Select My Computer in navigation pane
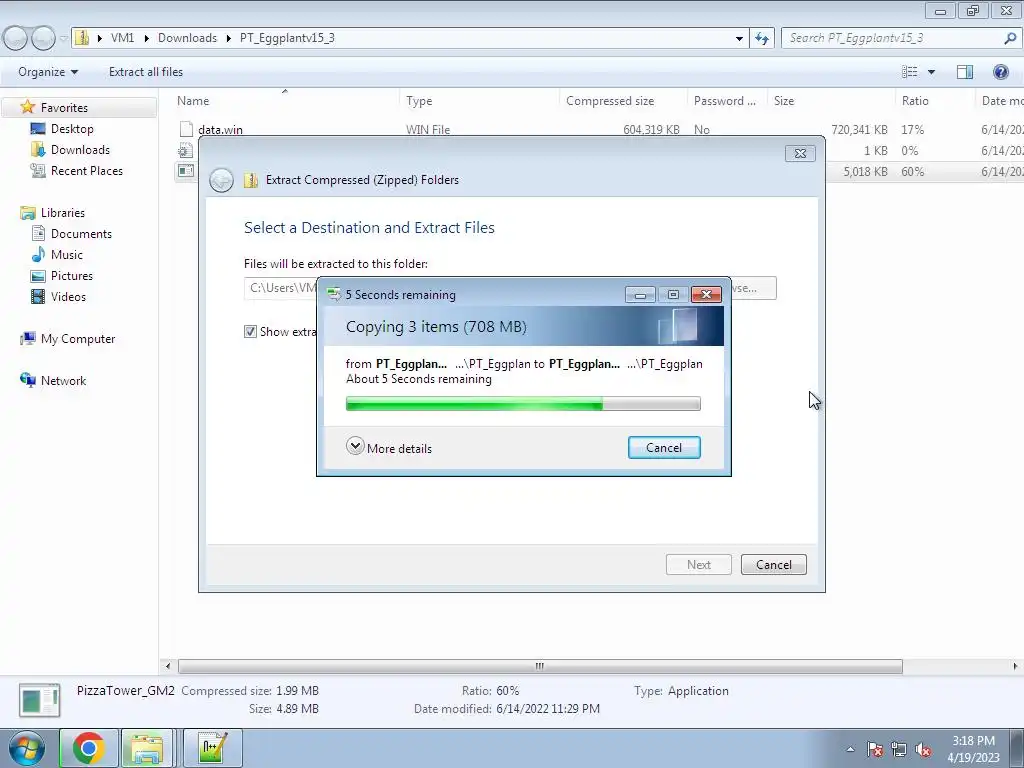The image size is (1024, 768). point(78,339)
